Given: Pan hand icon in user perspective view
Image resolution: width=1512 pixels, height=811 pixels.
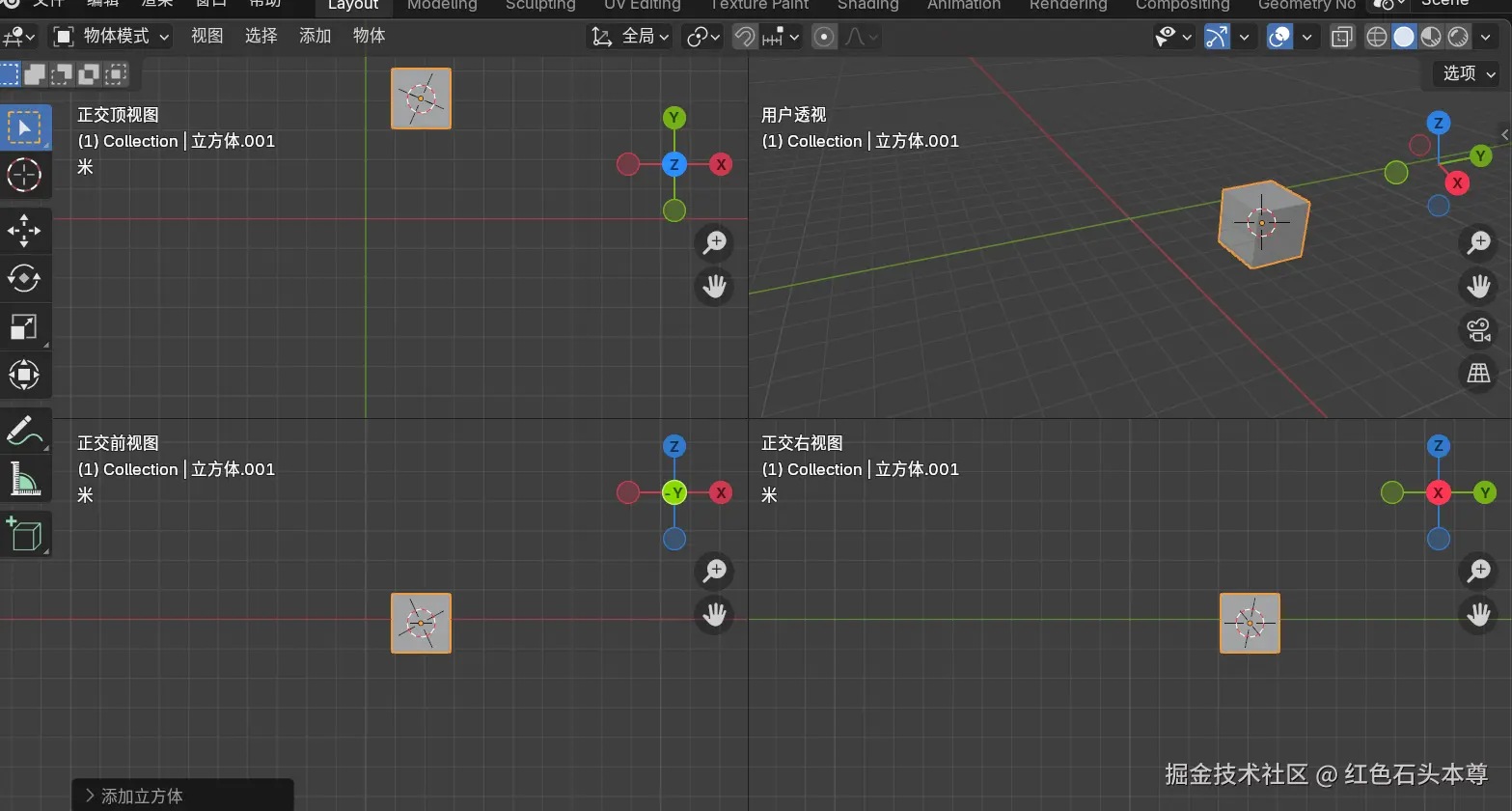Looking at the screenshot, I should [1478, 286].
